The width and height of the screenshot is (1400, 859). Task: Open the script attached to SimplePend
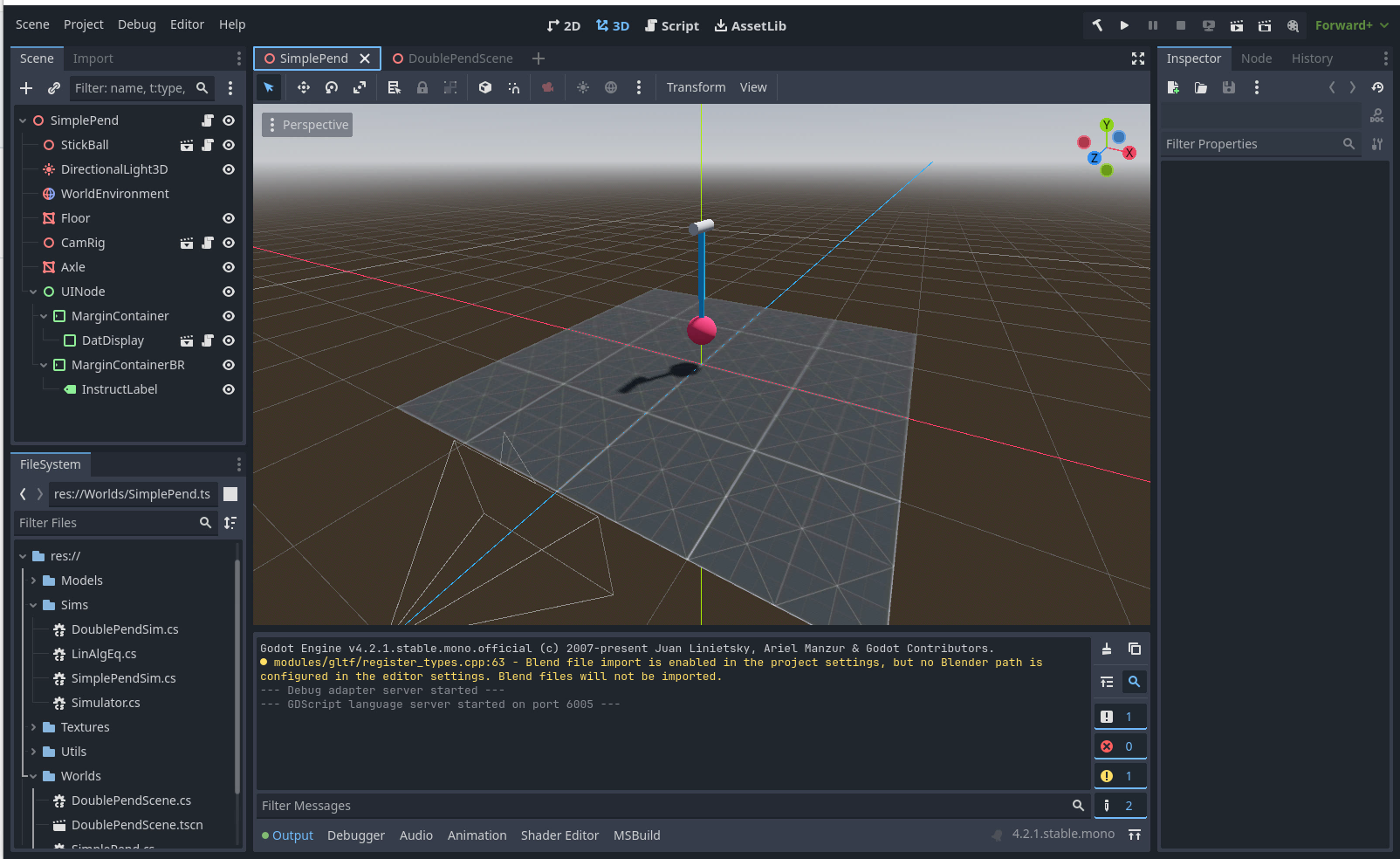tap(208, 120)
